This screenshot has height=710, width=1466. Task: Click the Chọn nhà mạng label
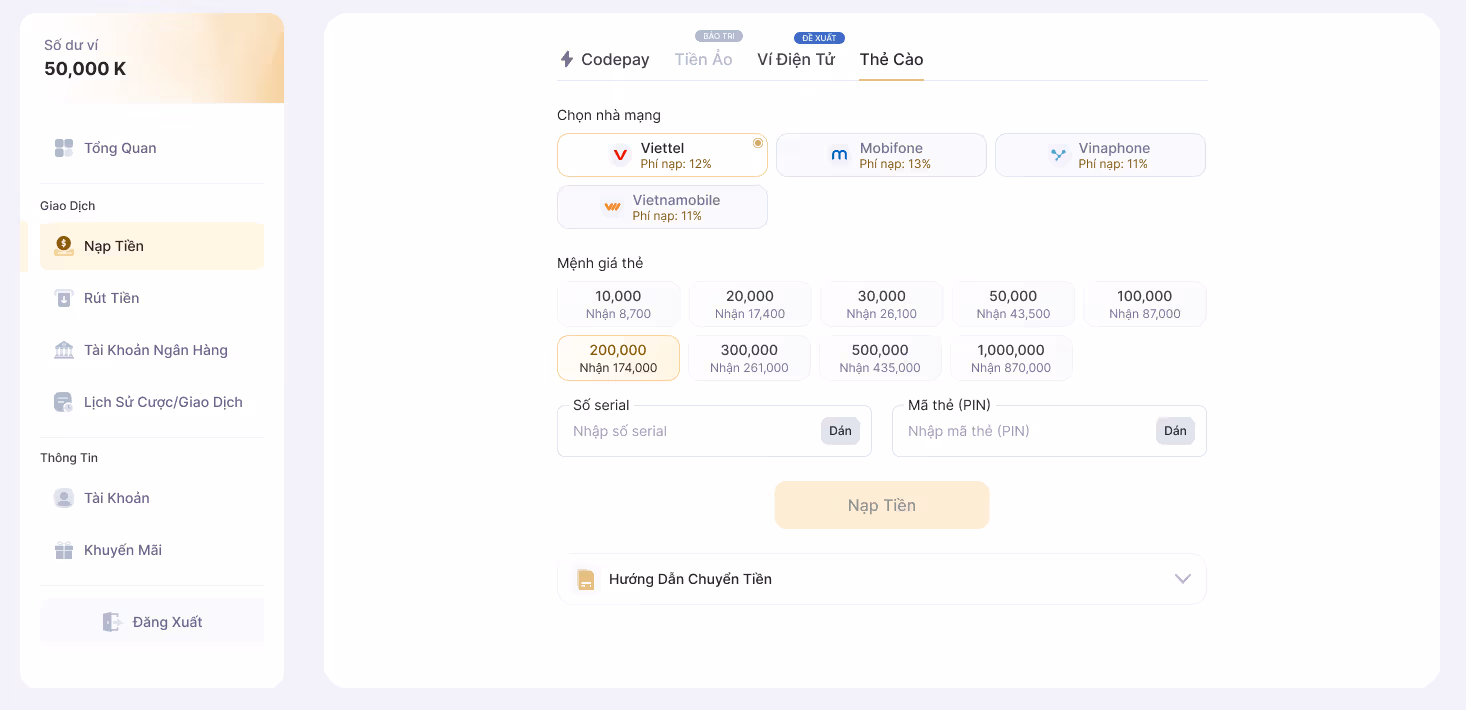coord(609,115)
